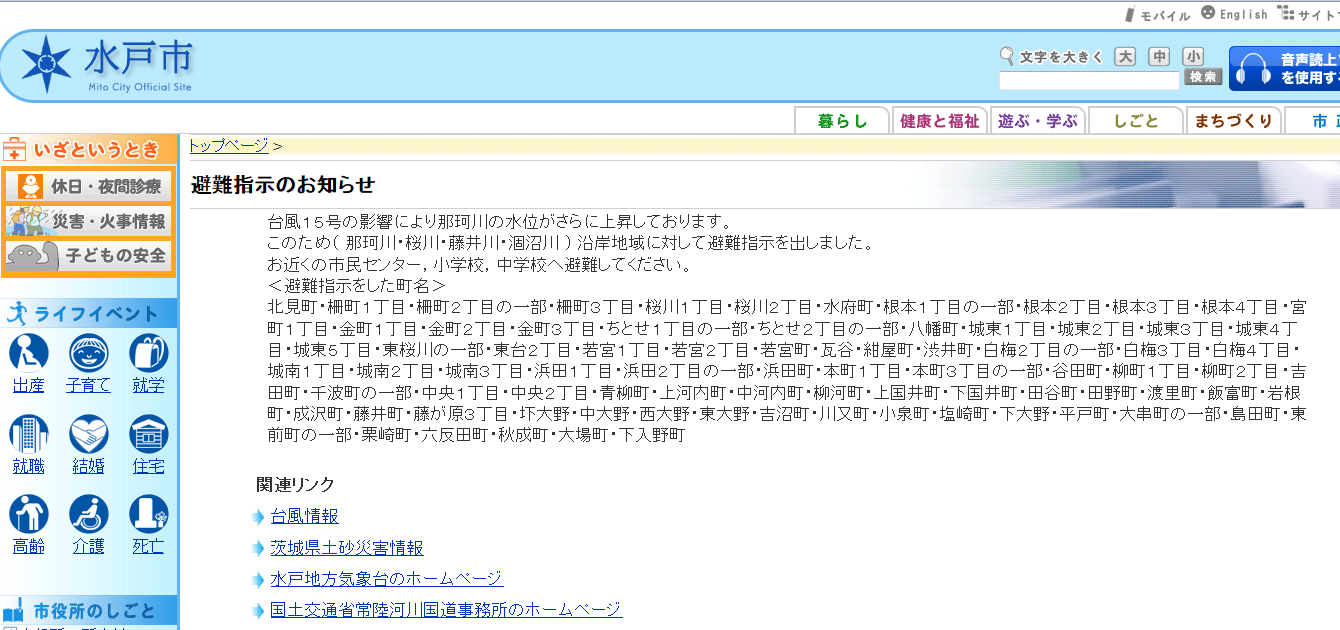The image size is (1340, 630).
Task: Click the 検索 search button
Action: click(x=1203, y=78)
